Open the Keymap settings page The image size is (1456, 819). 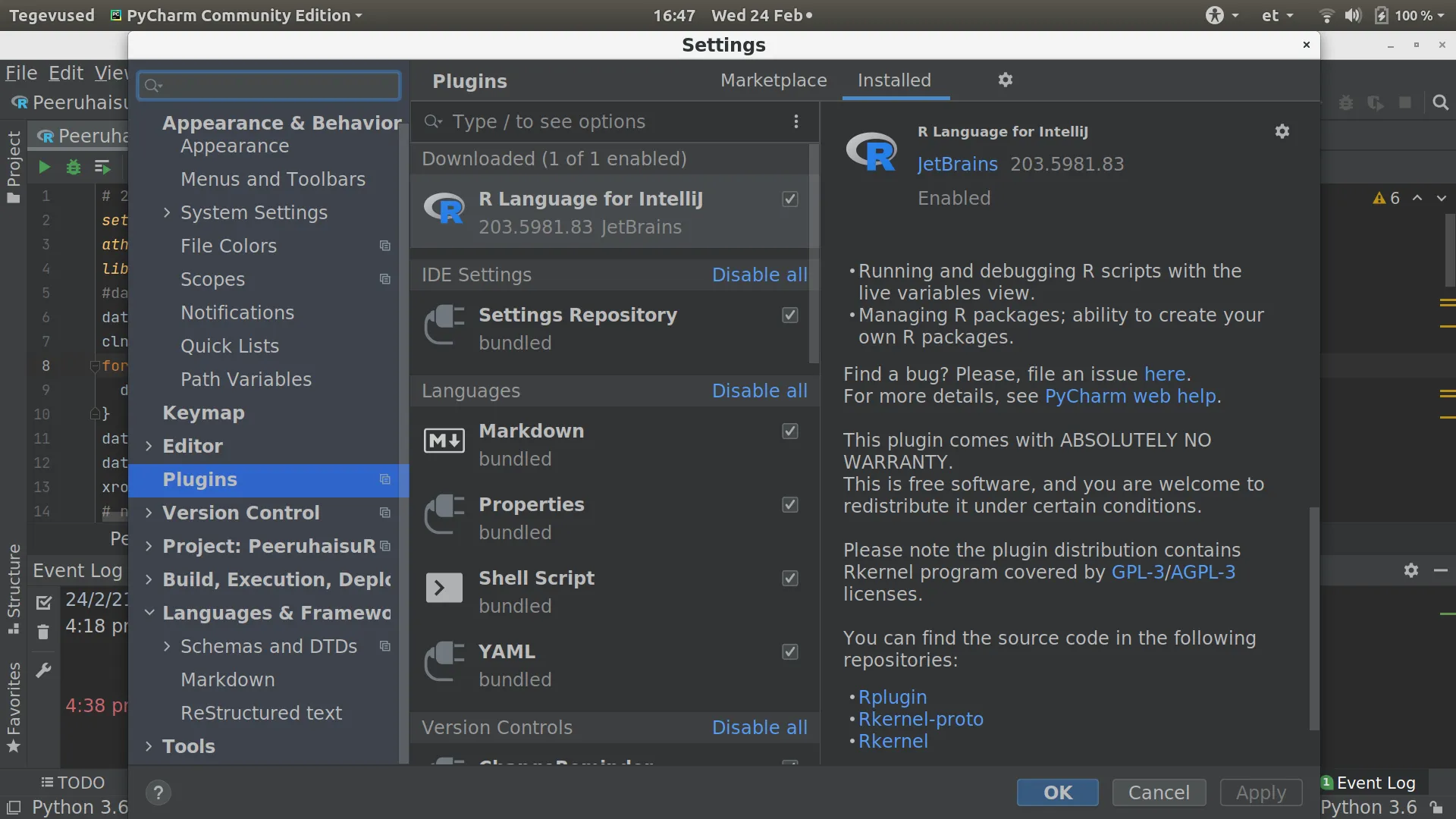click(x=203, y=413)
